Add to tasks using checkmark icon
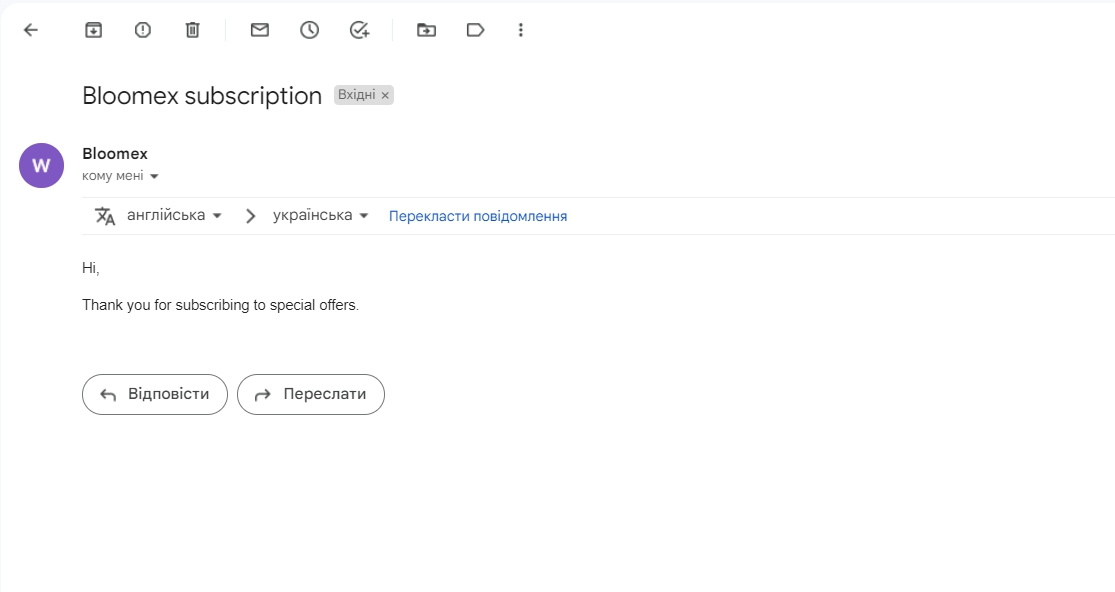This screenshot has height=592, width=1115. click(x=360, y=30)
